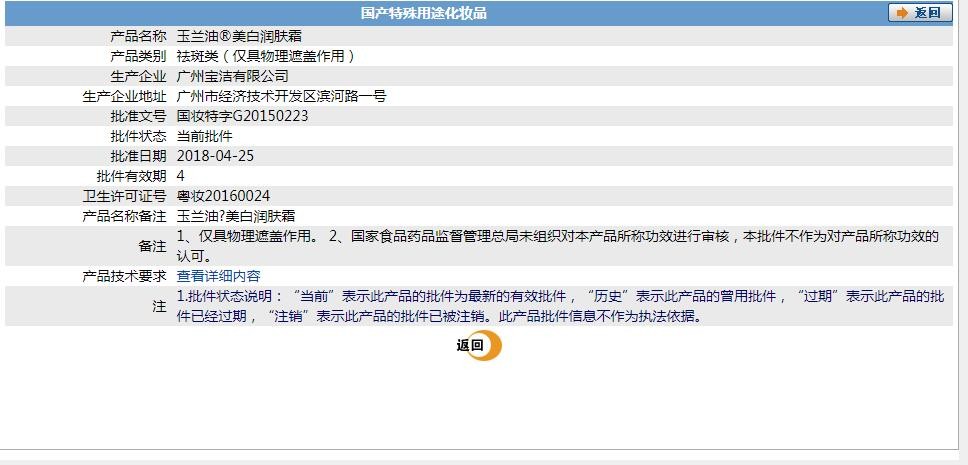Click the 注 text starting 1.批件状态说明
The width and height of the screenshot is (968, 465).
(x=561, y=306)
